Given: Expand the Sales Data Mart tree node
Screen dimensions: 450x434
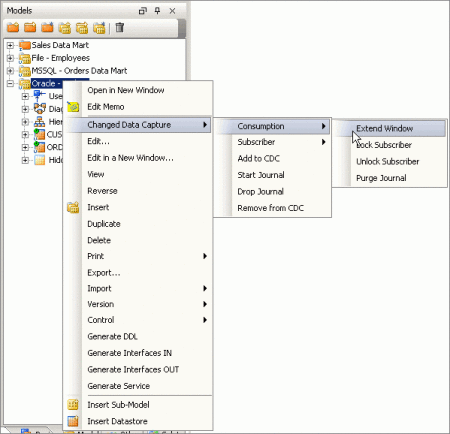Looking at the screenshot, I should (x=10, y=45).
